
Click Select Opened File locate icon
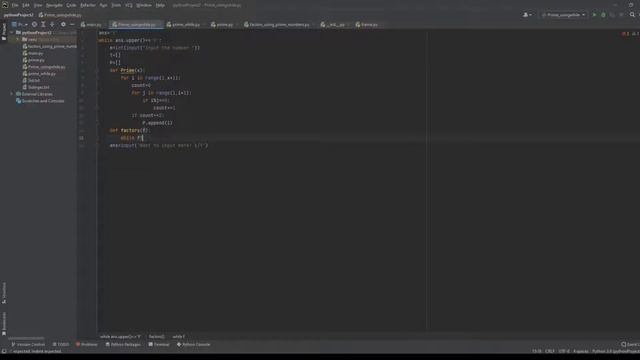coord(34,24)
